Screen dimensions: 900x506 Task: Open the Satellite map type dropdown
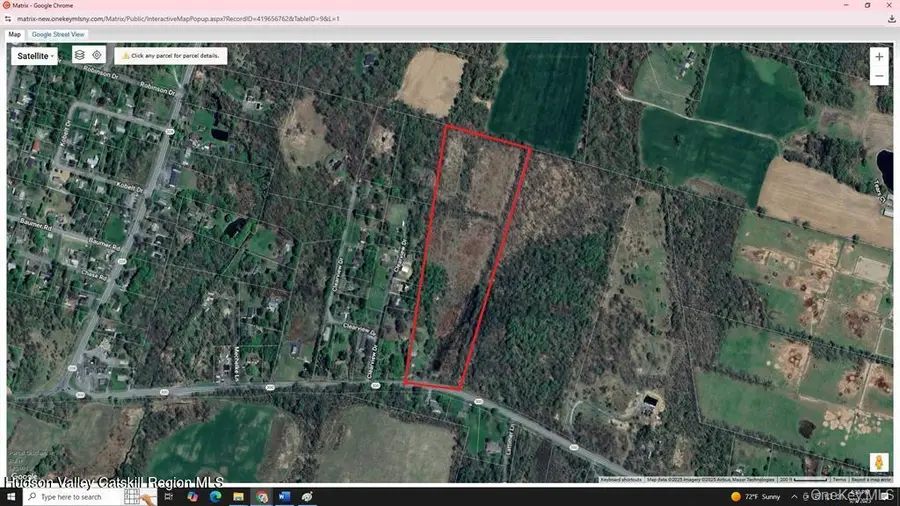(x=34, y=56)
